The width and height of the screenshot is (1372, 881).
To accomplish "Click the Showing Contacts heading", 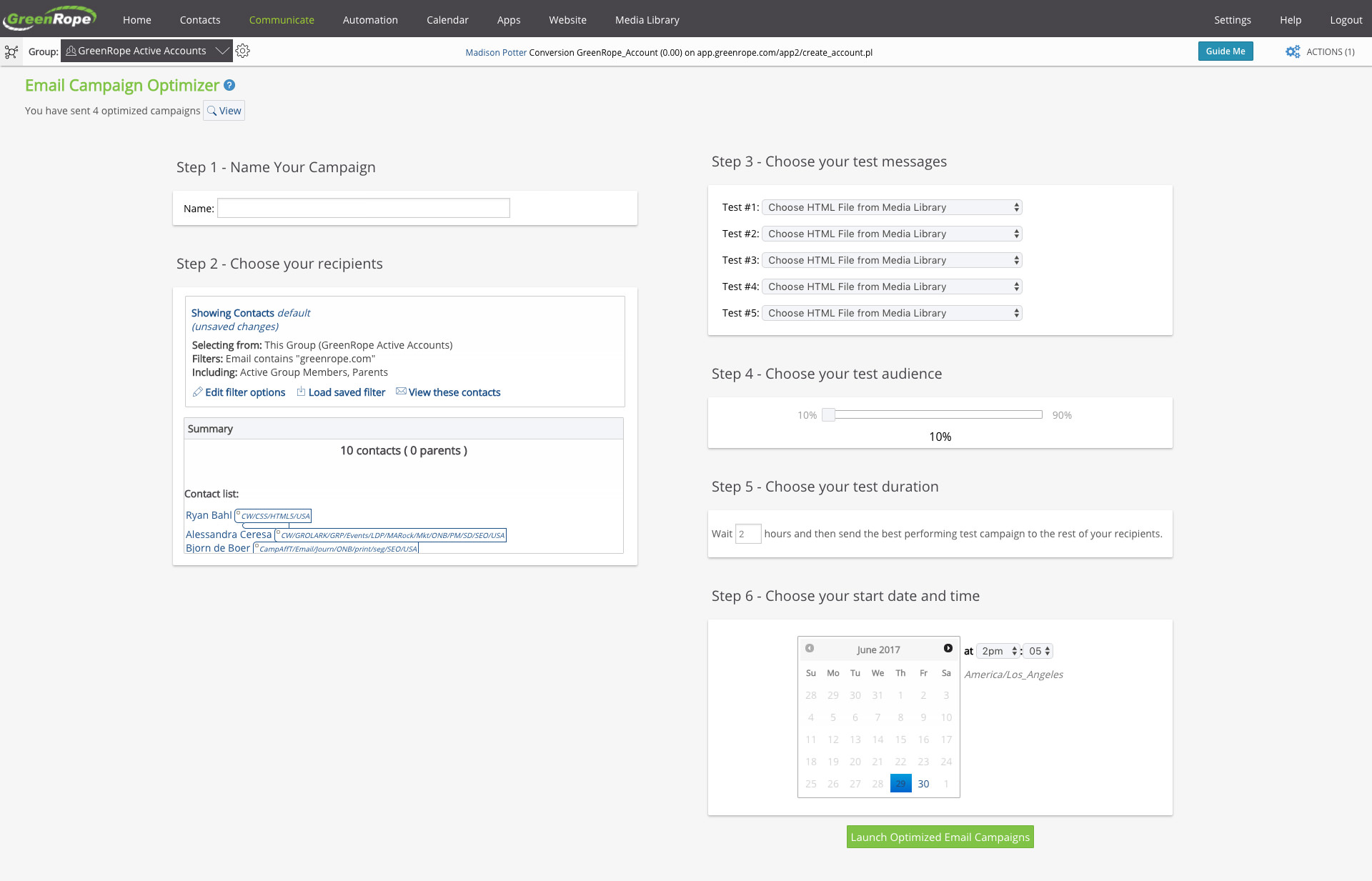I will (x=233, y=313).
